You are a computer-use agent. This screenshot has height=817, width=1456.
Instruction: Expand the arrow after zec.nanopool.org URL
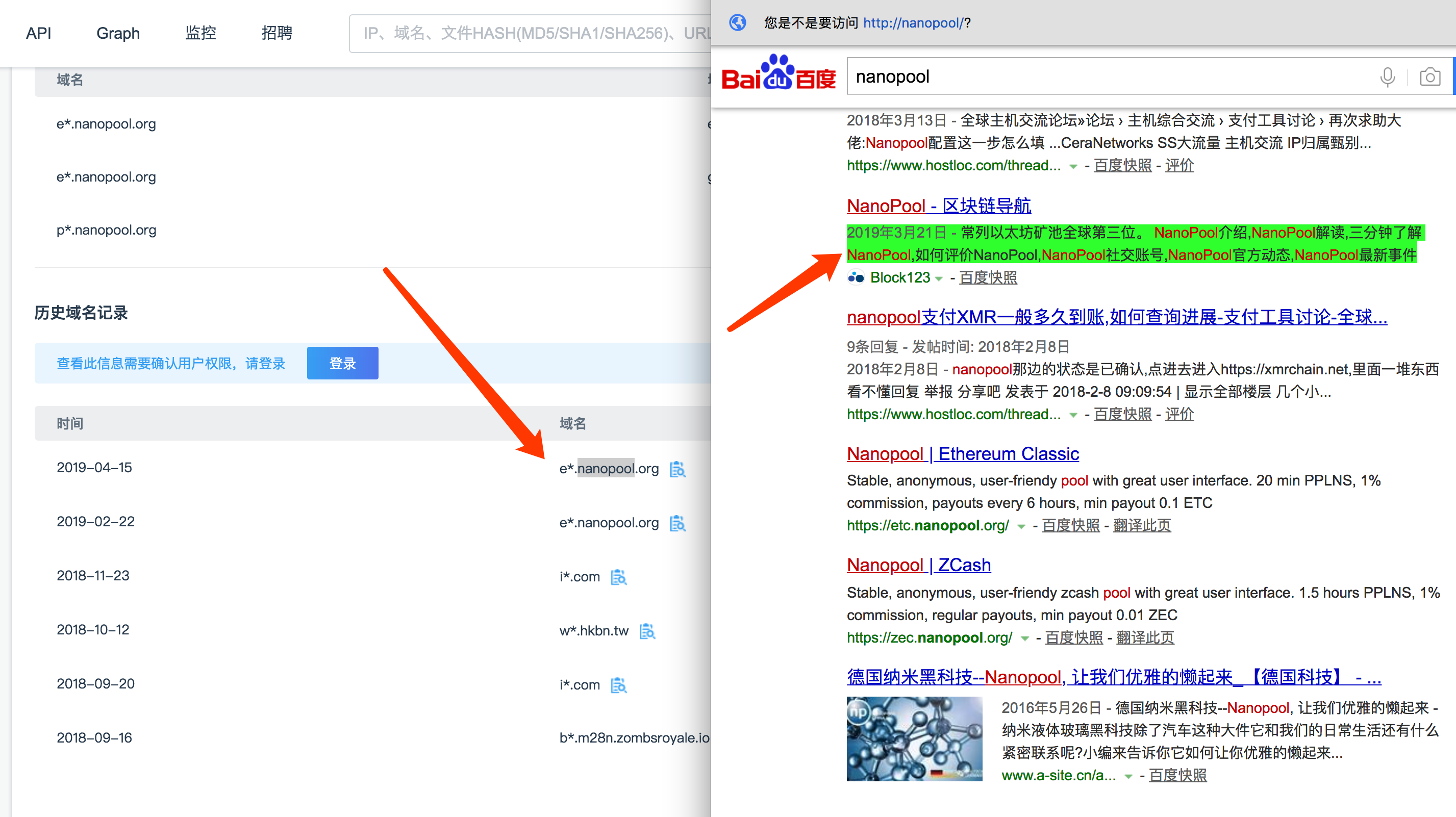pyautogui.click(x=1024, y=639)
